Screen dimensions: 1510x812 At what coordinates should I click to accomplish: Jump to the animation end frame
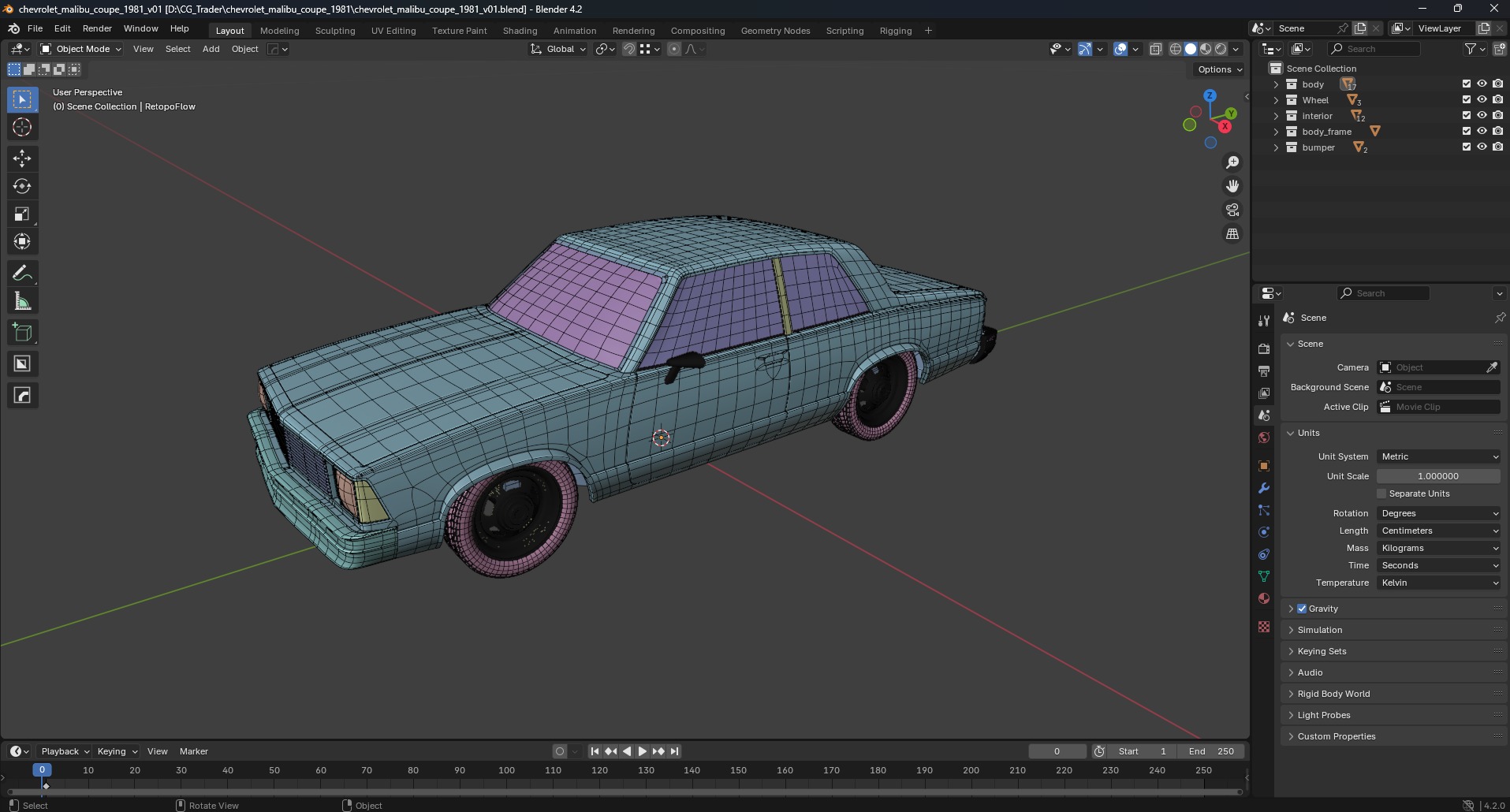(674, 751)
